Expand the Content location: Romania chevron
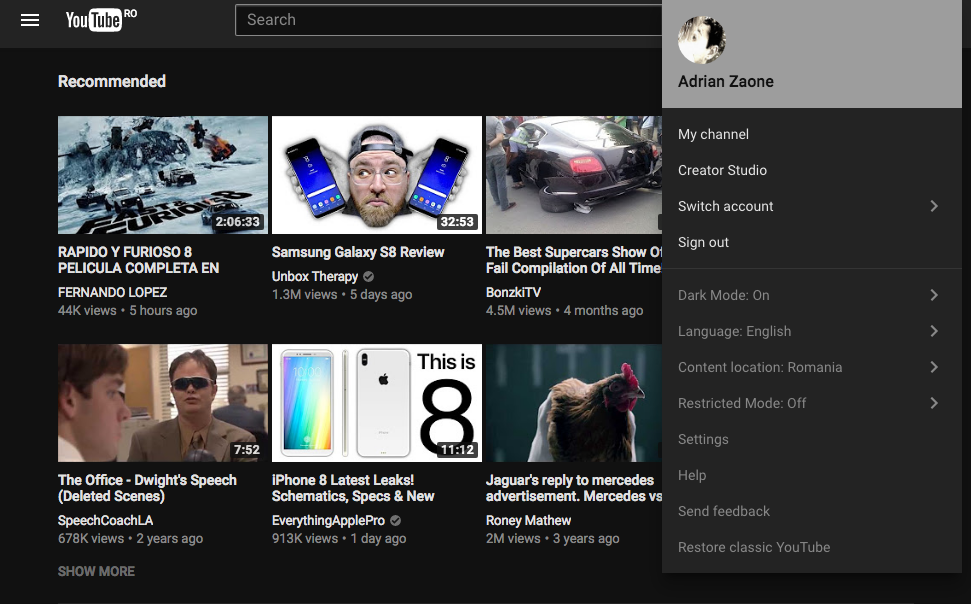971x604 pixels. click(x=934, y=367)
